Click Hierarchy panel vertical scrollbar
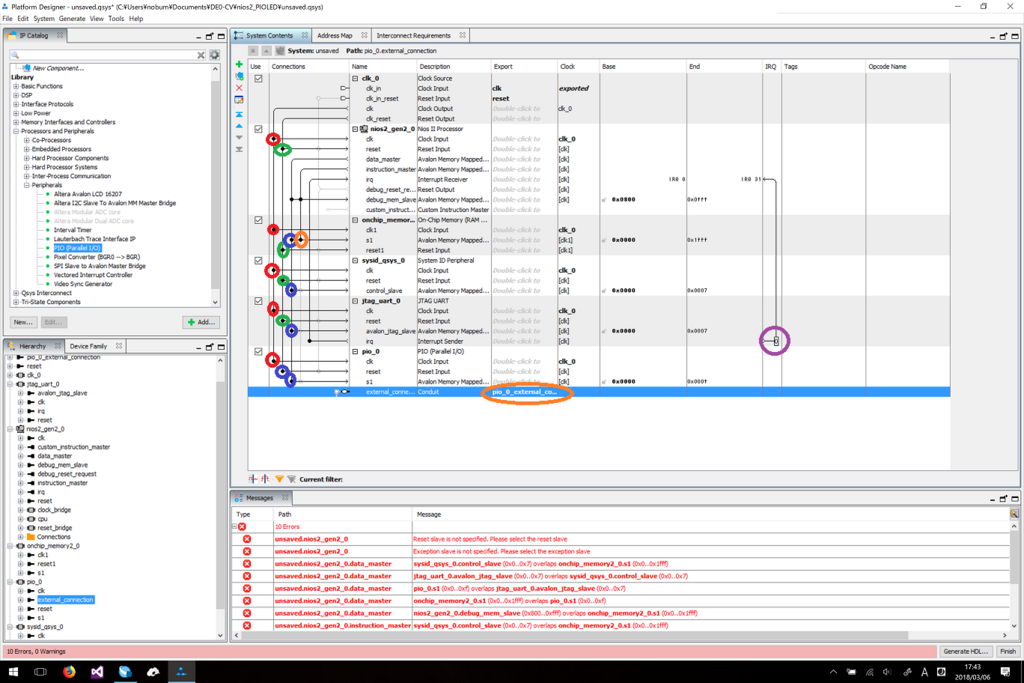 pyautogui.click(x=220, y=496)
